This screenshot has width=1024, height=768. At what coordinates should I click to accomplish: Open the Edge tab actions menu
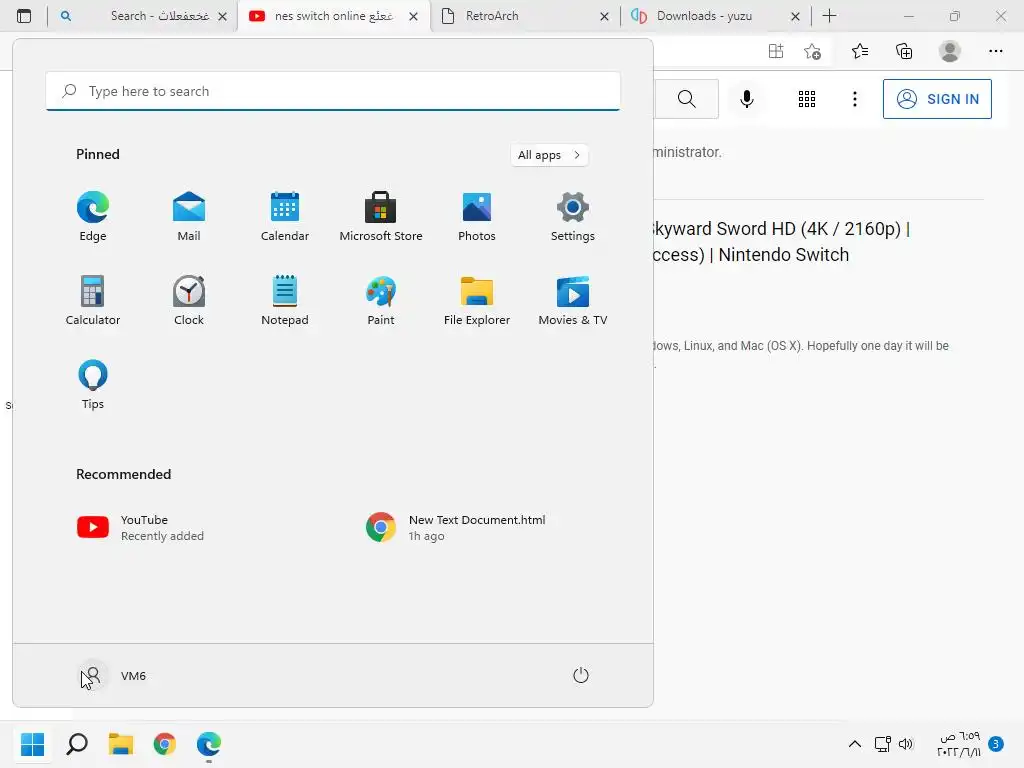24,16
